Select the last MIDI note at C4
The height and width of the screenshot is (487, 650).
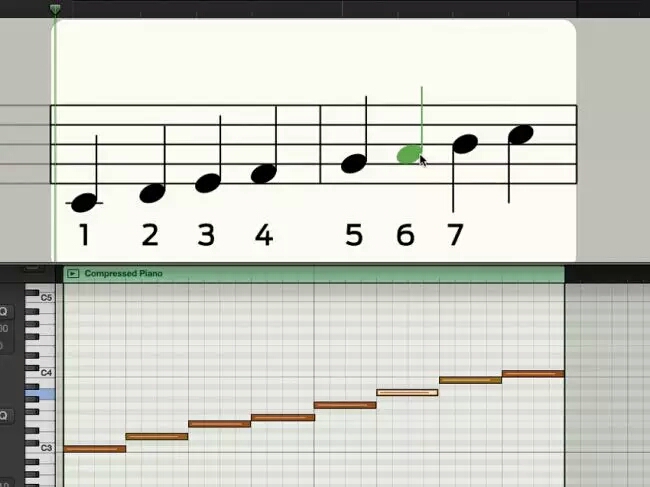(x=533, y=374)
